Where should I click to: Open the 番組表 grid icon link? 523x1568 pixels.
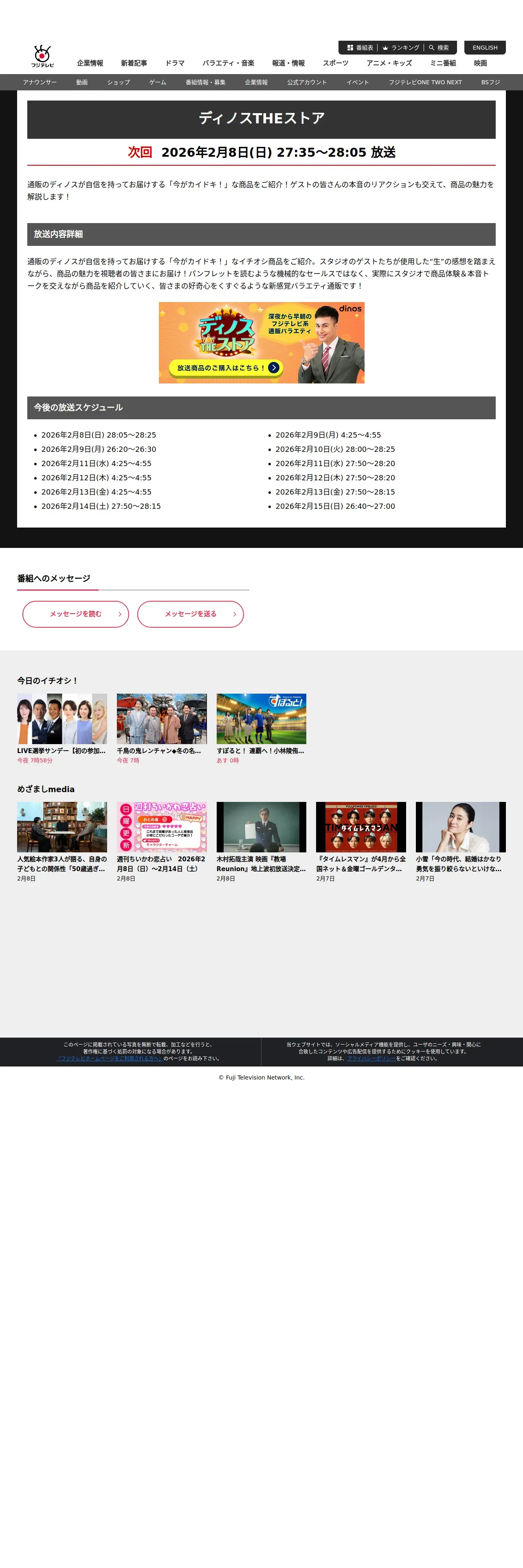point(360,48)
